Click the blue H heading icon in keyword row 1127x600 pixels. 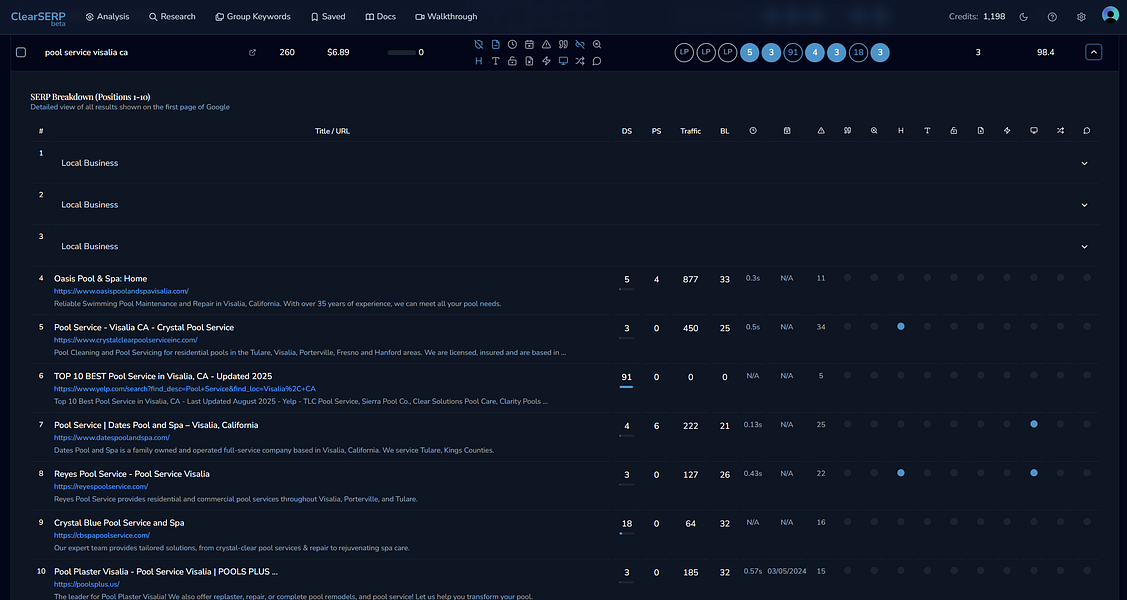[479, 61]
